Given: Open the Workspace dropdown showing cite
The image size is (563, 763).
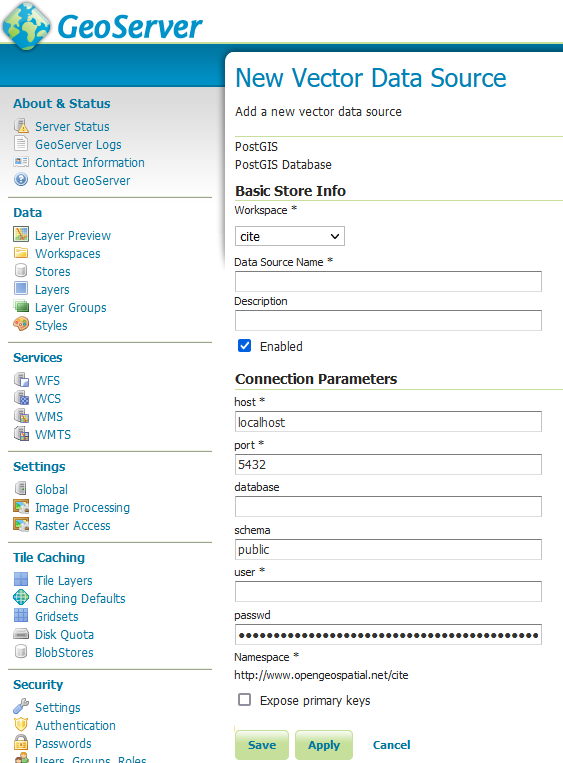Looking at the screenshot, I should pos(290,236).
